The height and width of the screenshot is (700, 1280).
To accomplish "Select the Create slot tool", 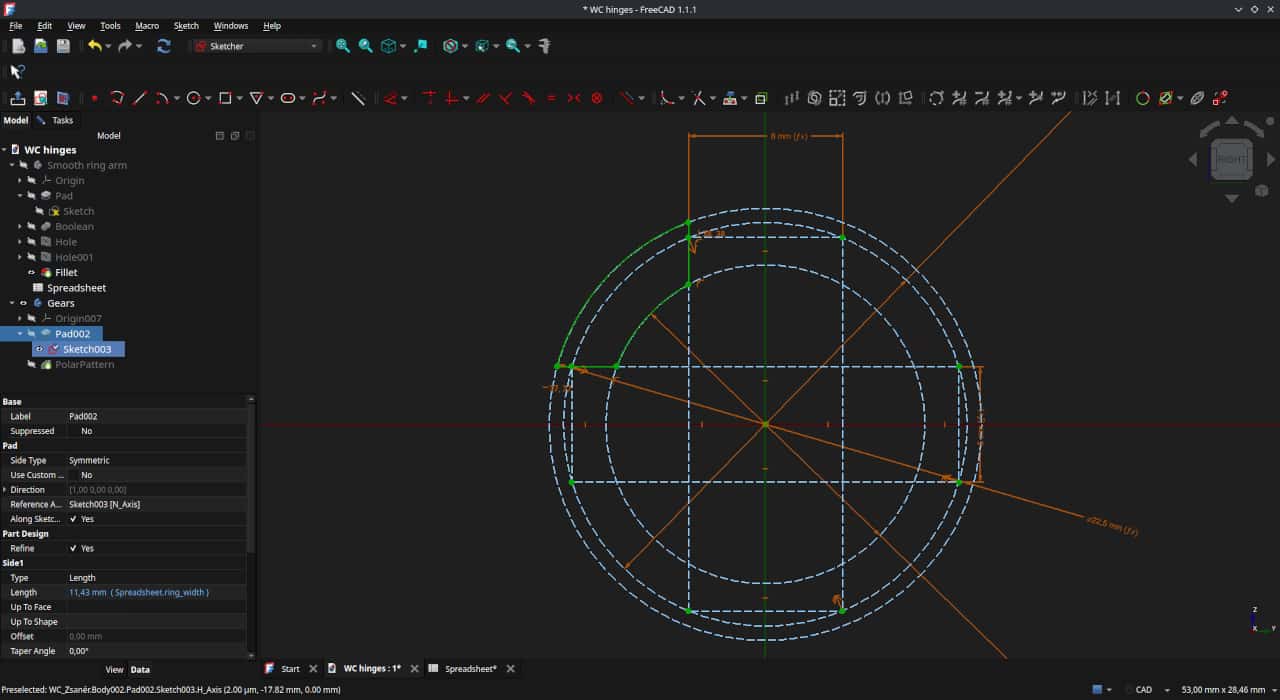I will (x=288, y=98).
